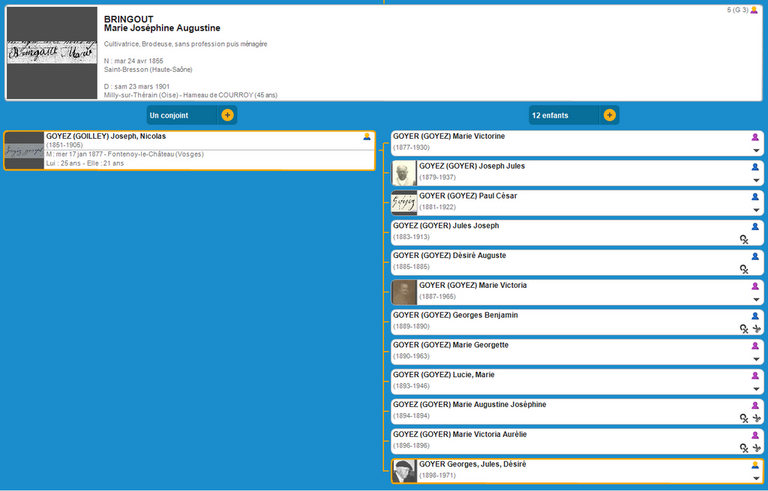The width and height of the screenshot is (768, 491).
Task: Click the plus icon beside '12 enfants'
Action: 609,115
